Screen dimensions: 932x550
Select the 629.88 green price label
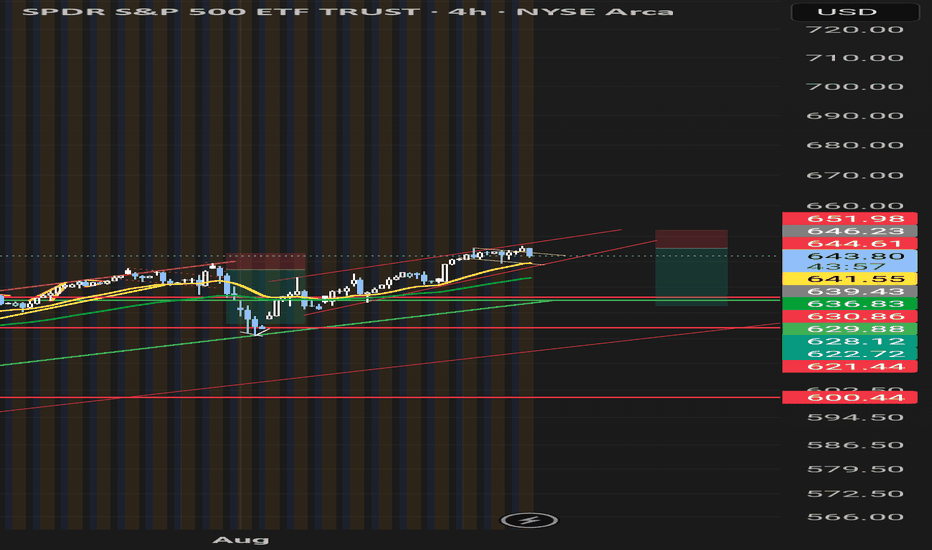(849, 329)
